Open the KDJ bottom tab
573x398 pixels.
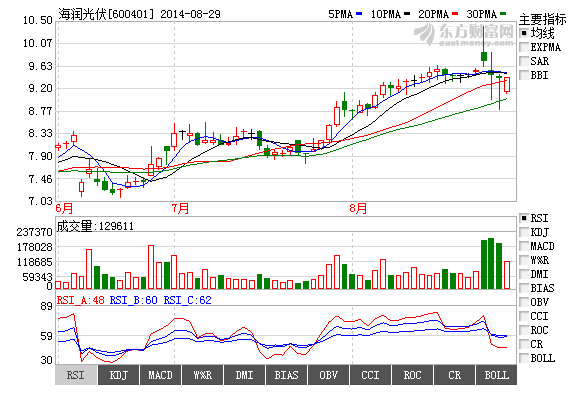pyautogui.click(x=118, y=375)
